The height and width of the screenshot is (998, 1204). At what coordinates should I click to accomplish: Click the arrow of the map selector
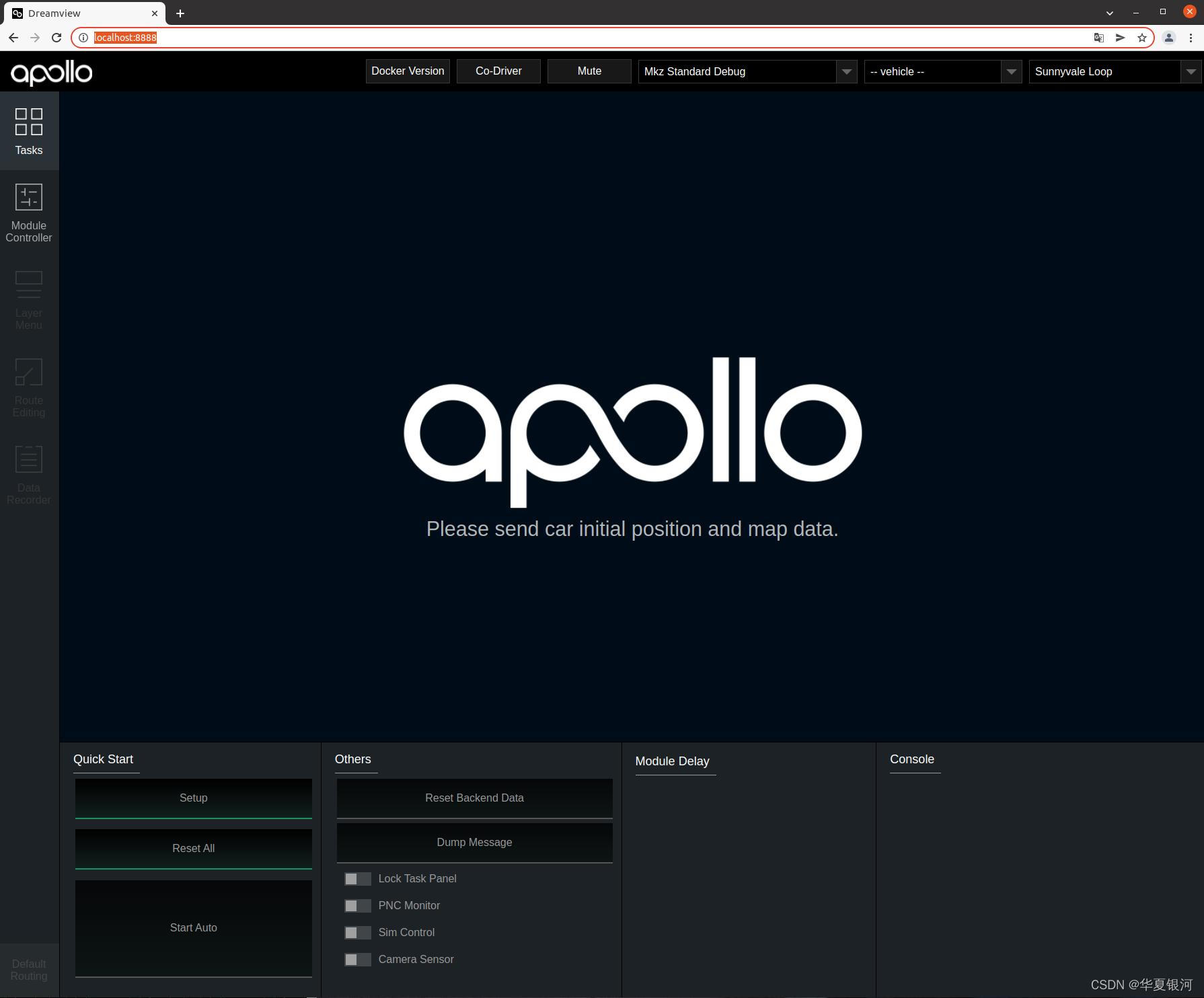coord(1191,71)
